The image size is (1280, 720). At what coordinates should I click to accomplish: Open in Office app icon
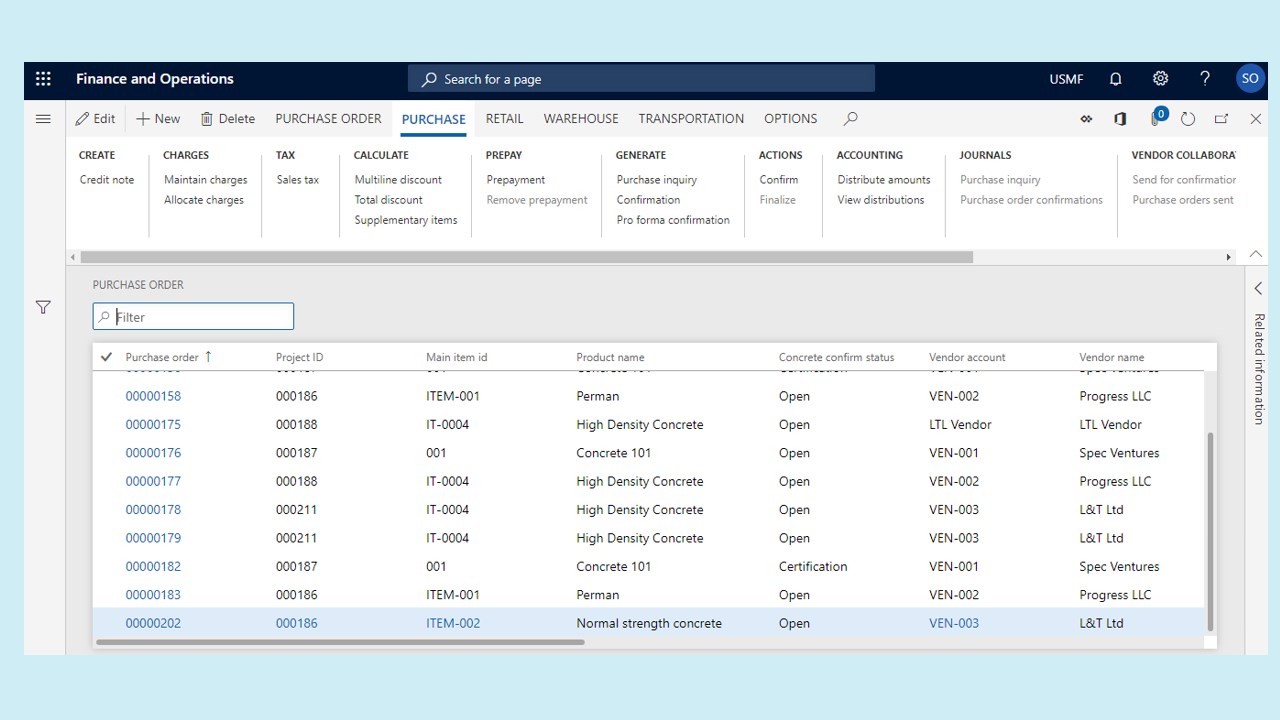click(x=1120, y=119)
